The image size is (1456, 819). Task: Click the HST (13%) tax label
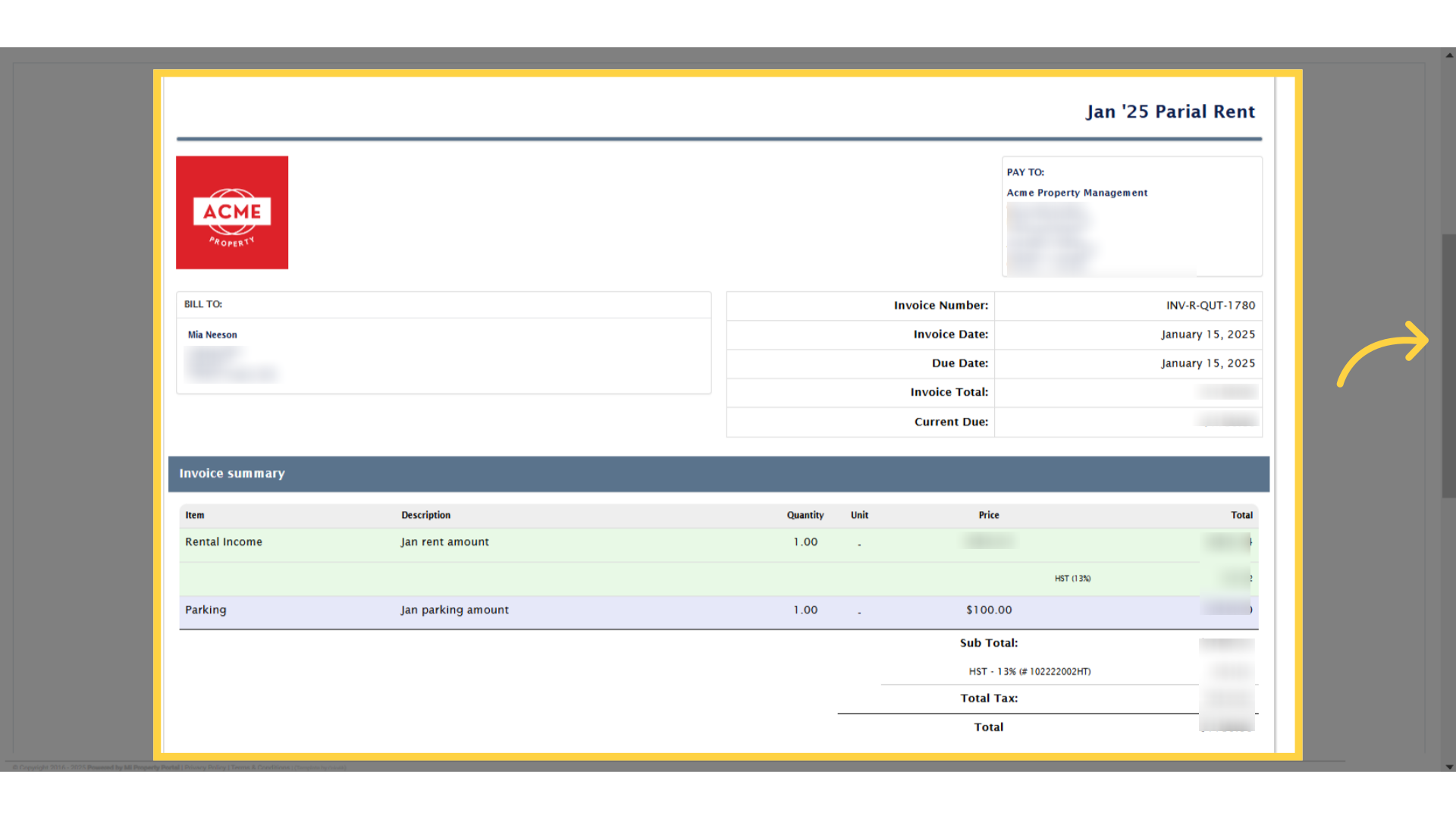click(1072, 579)
